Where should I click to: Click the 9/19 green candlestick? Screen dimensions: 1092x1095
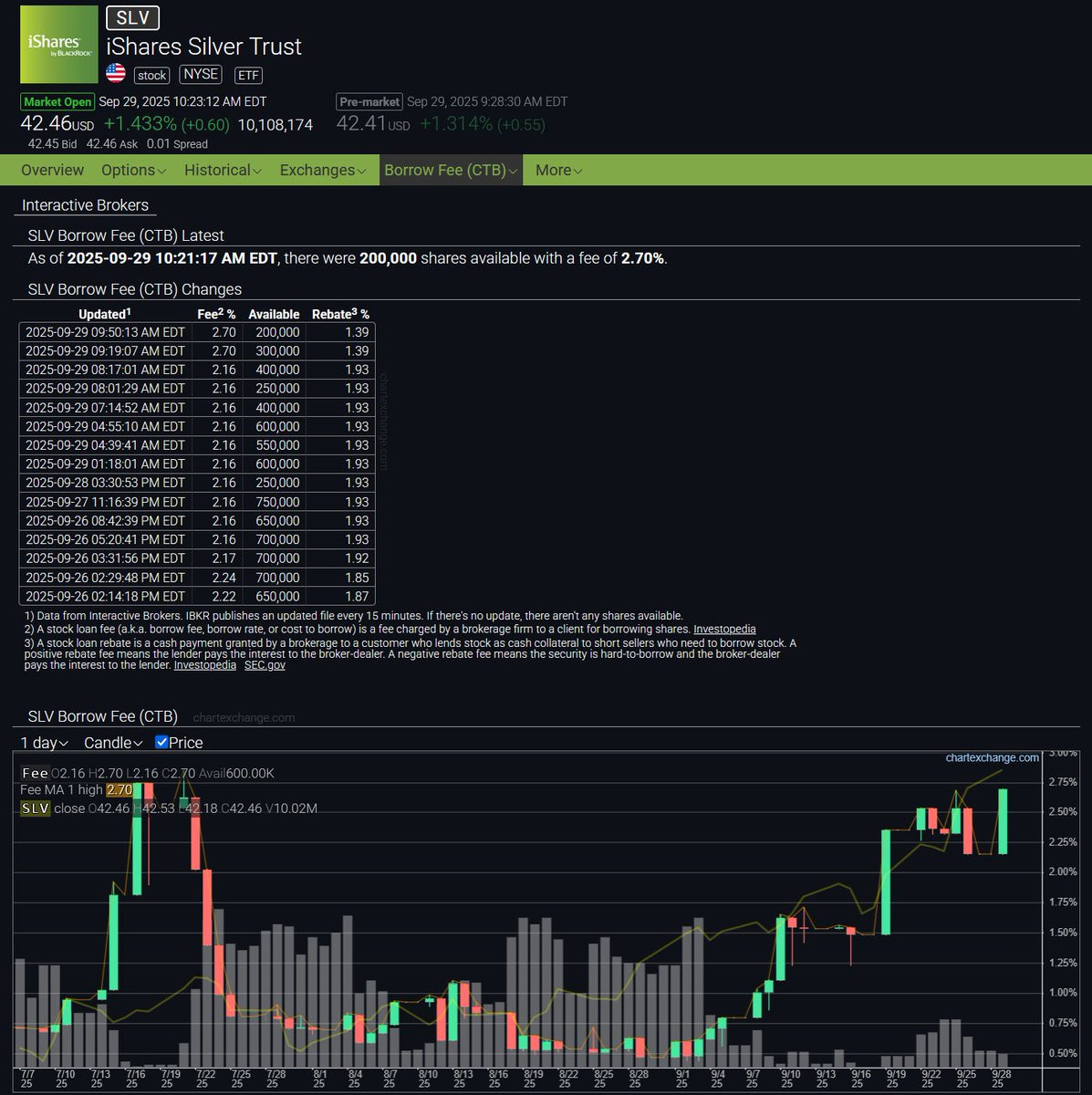[886, 881]
